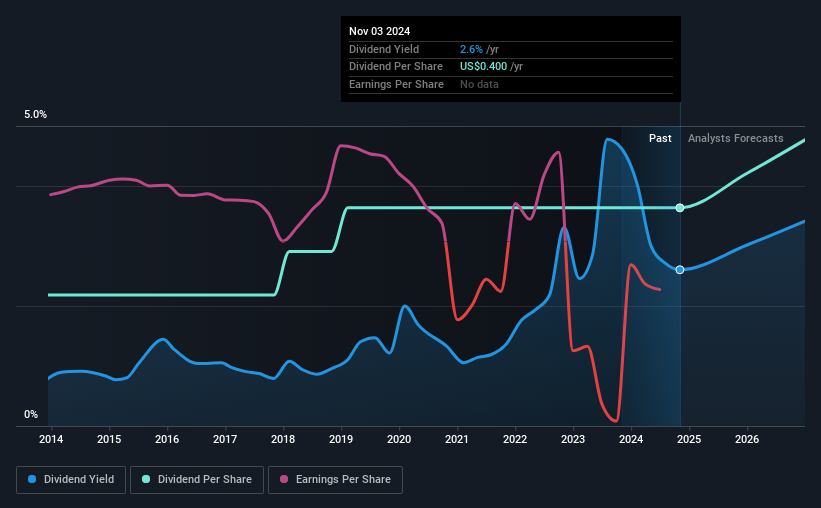Click the blue Dividend Yield legend dot
The image size is (821, 508).
click(32, 479)
